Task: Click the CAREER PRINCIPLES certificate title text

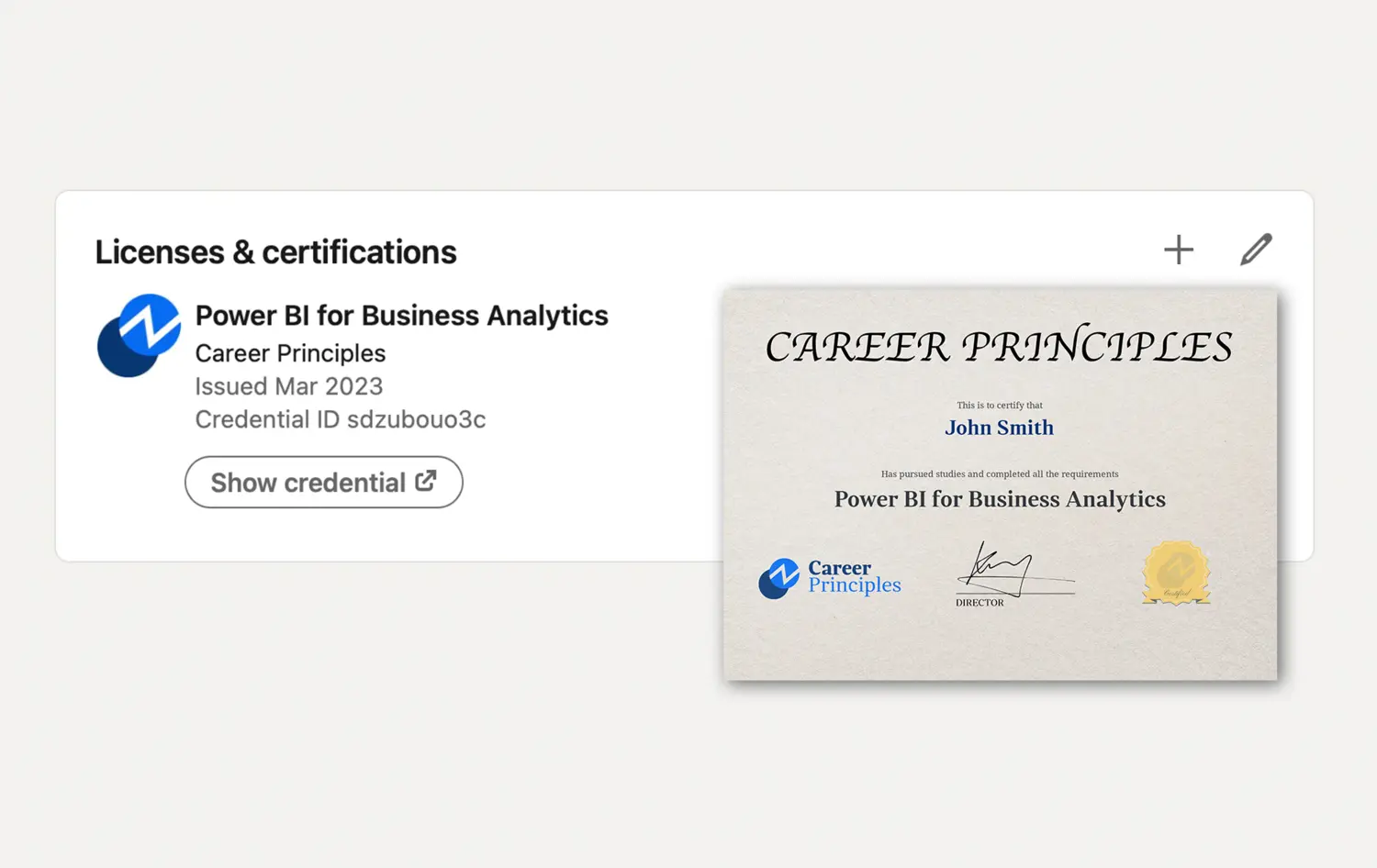Action: point(999,347)
